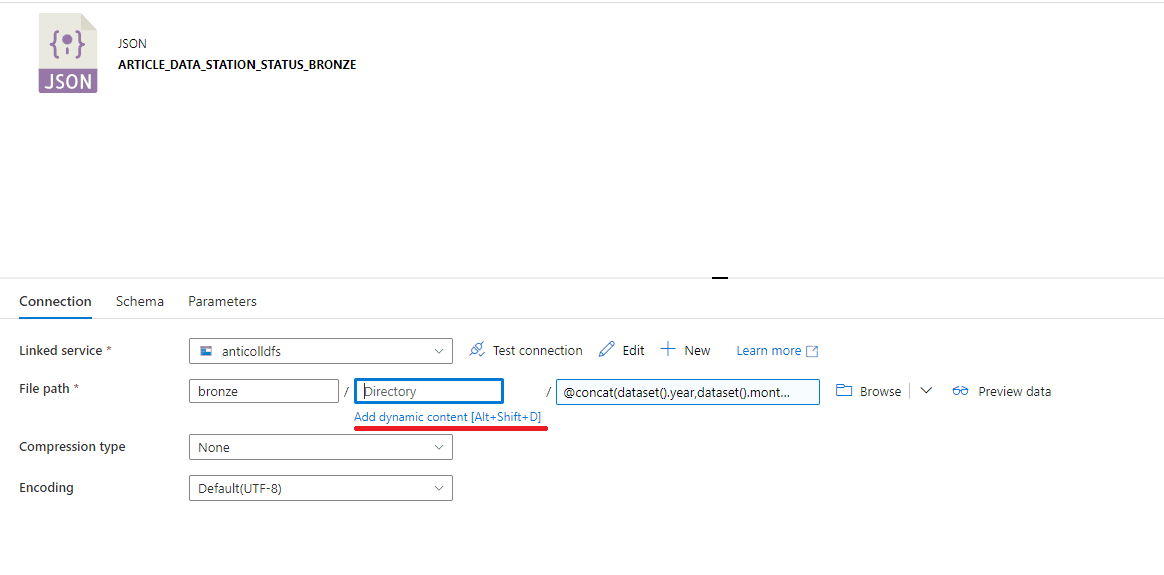Click the ARTICLE_DATA_STATION_STATUS_BRONZE dataset name
Image resolution: width=1164 pixels, height=575 pixels.
click(237, 65)
